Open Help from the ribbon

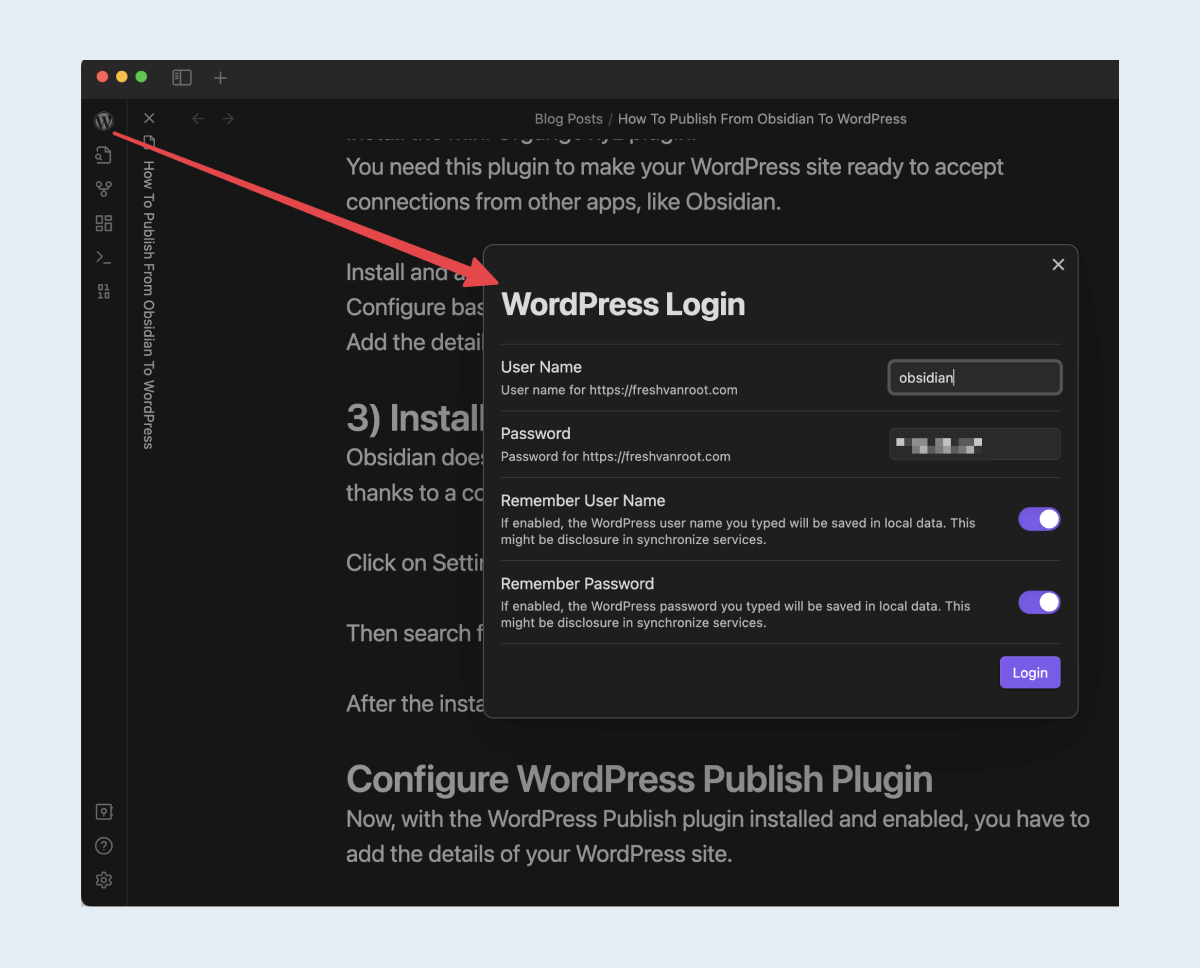click(104, 846)
